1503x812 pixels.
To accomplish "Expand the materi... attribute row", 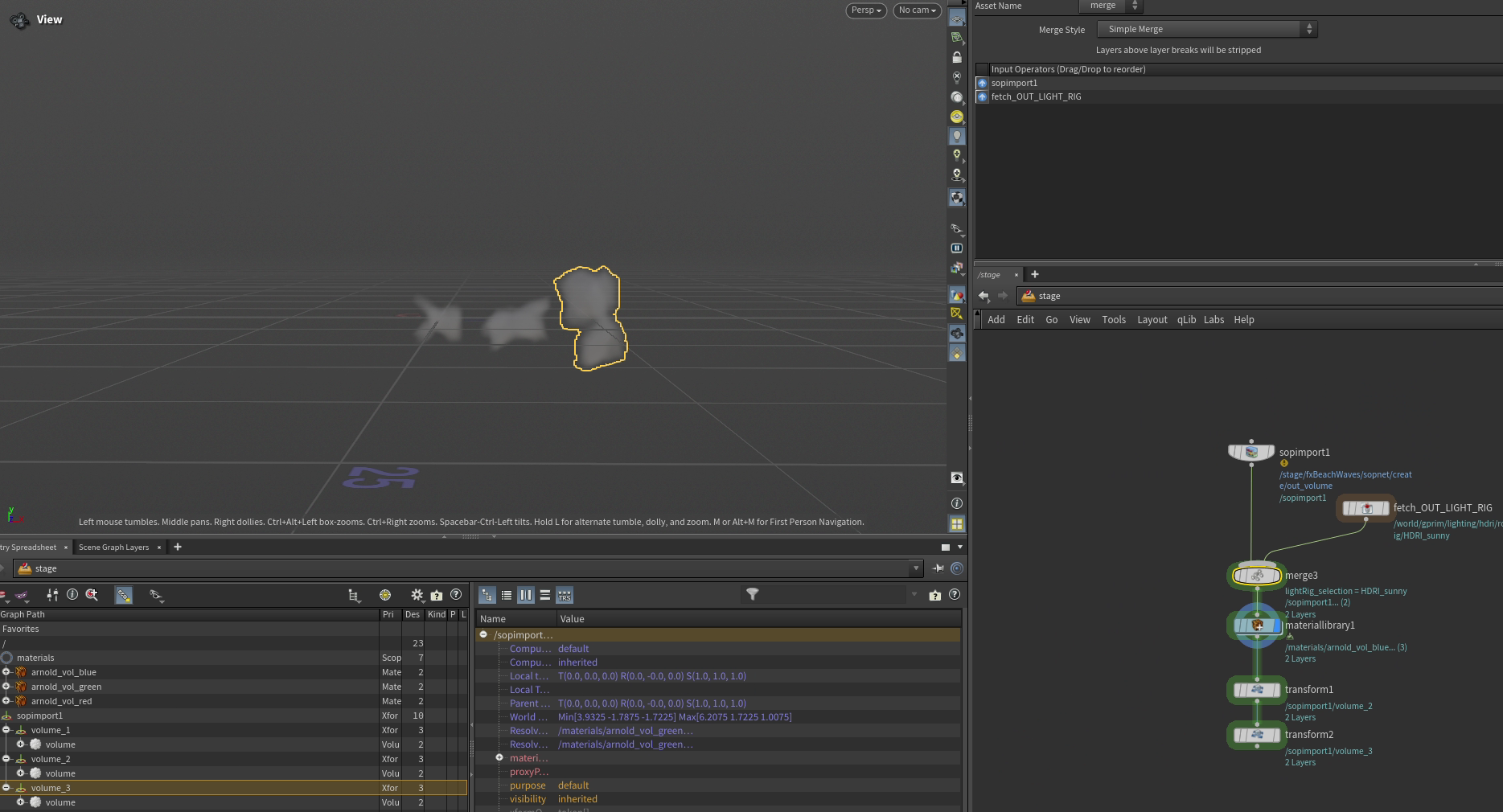I will click(x=499, y=758).
